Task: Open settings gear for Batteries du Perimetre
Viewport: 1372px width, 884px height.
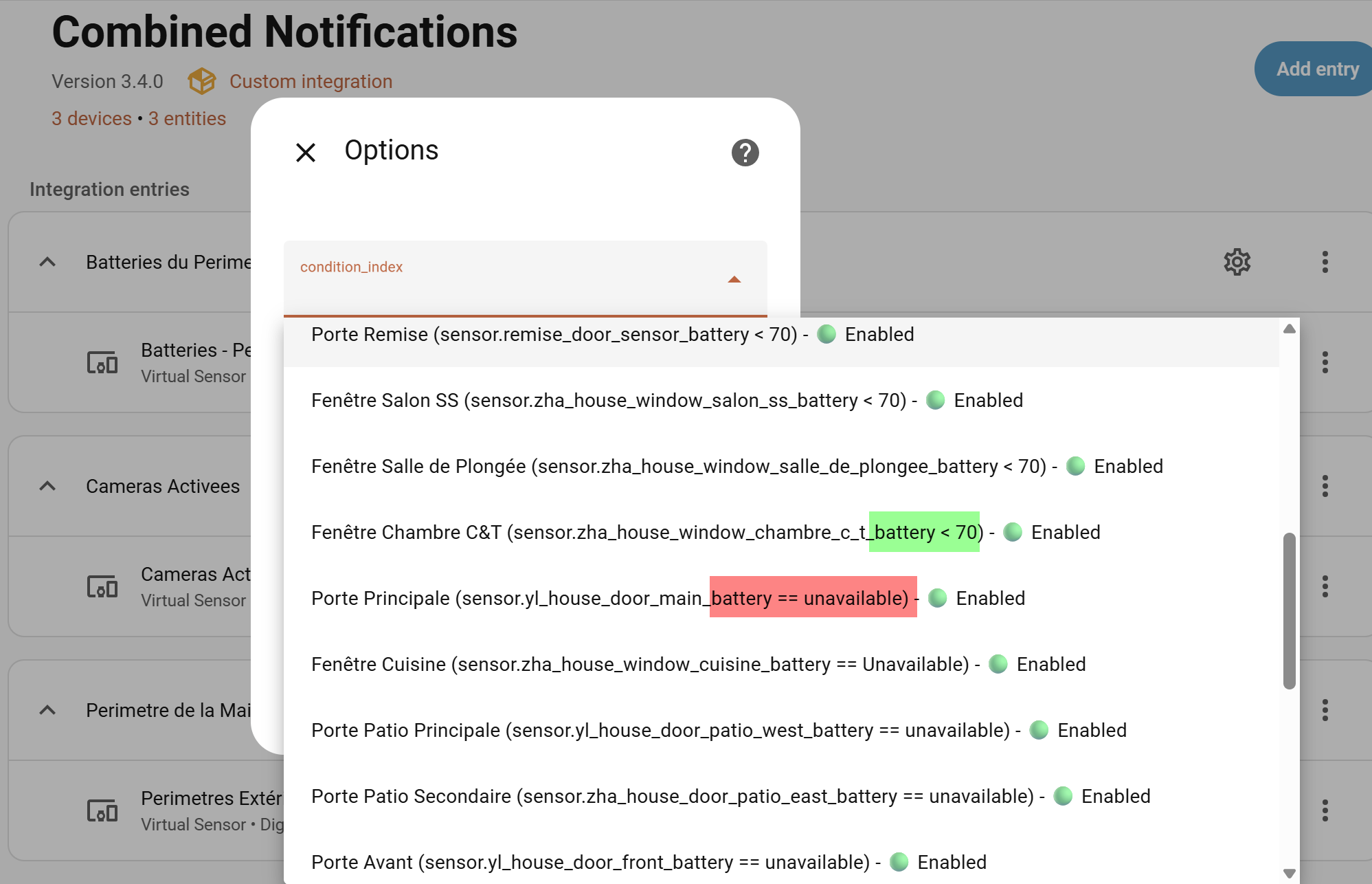Action: tap(1237, 262)
